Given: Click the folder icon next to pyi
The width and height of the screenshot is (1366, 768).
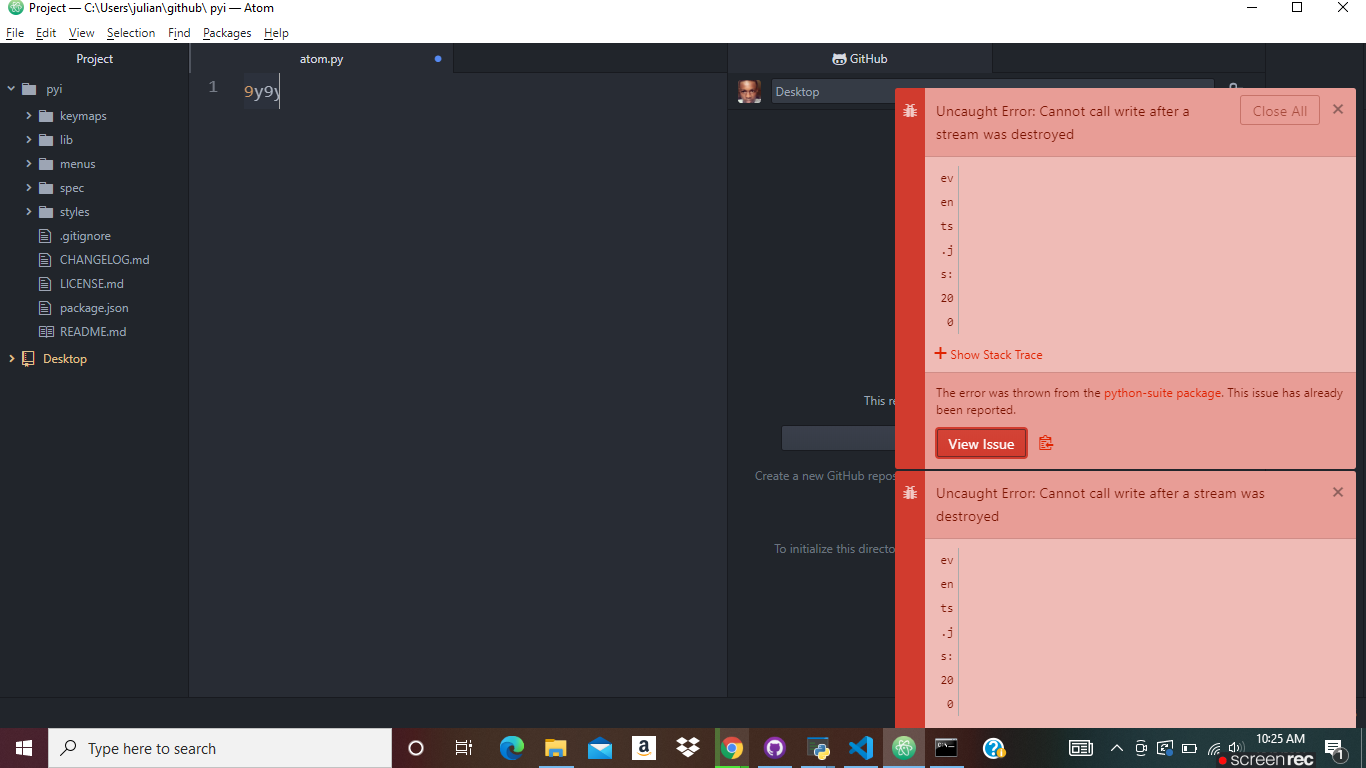Looking at the screenshot, I should 29,89.
